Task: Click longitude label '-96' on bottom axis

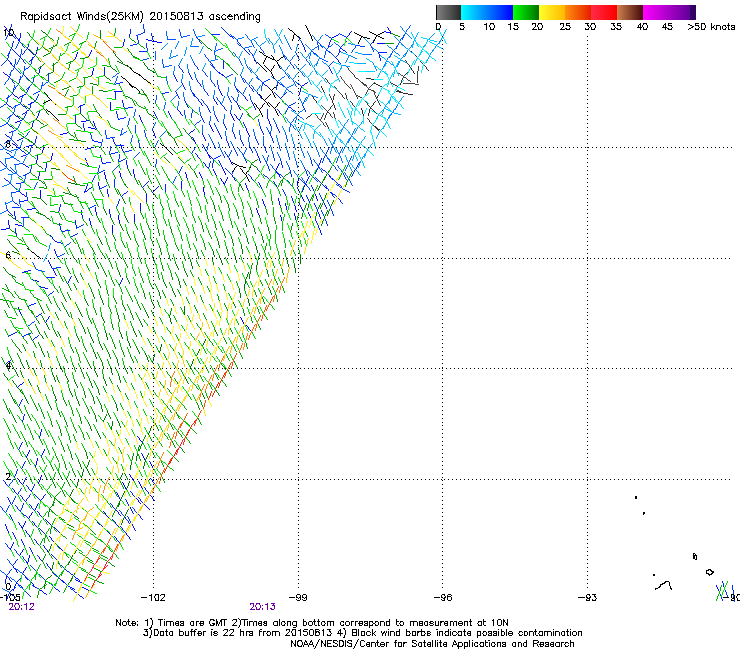Action: (x=443, y=598)
